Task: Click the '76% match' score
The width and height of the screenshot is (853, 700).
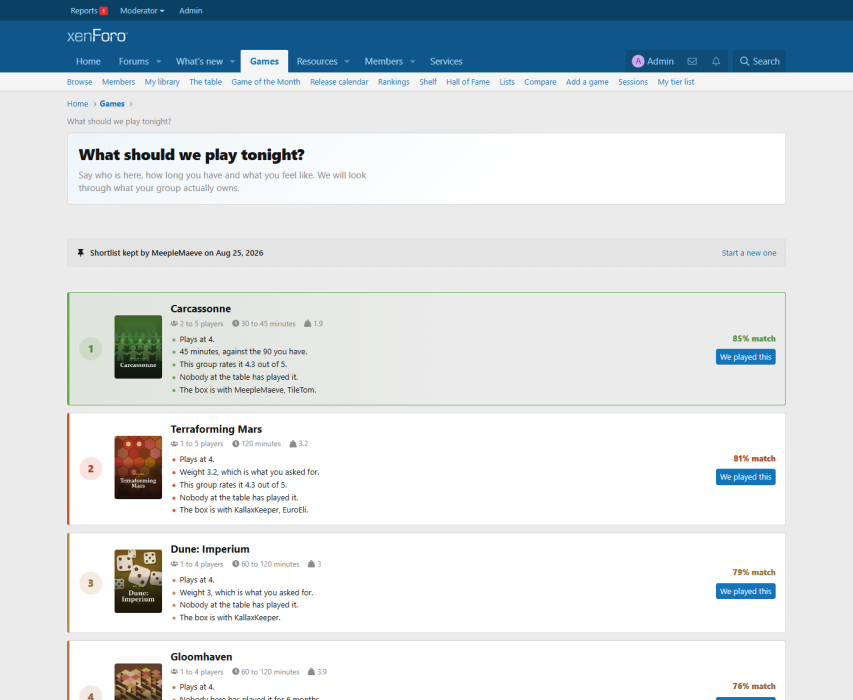Action: 754,686
